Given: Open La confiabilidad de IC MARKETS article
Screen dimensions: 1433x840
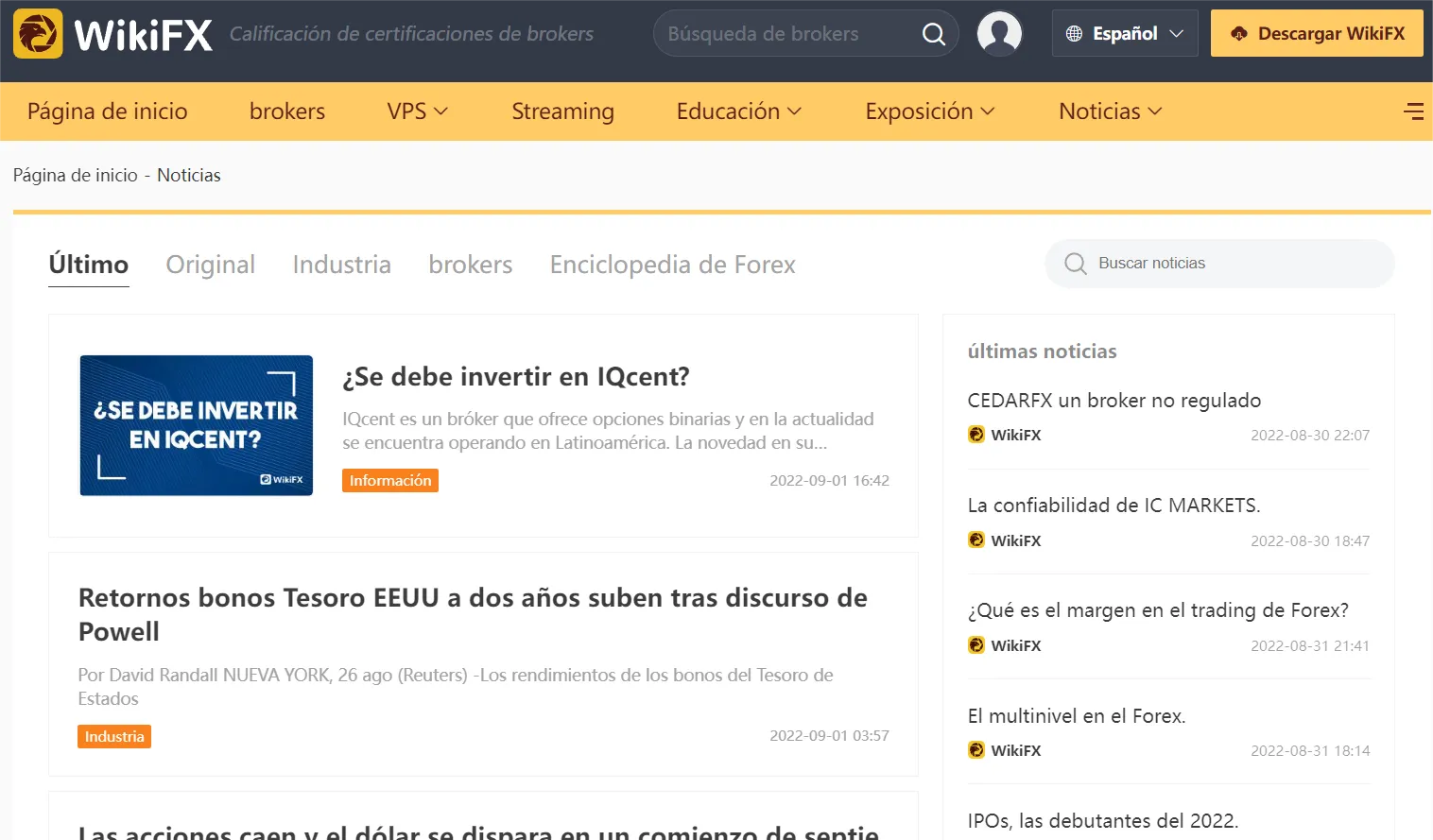Looking at the screenshot, I should click(x=1114, y=506).
